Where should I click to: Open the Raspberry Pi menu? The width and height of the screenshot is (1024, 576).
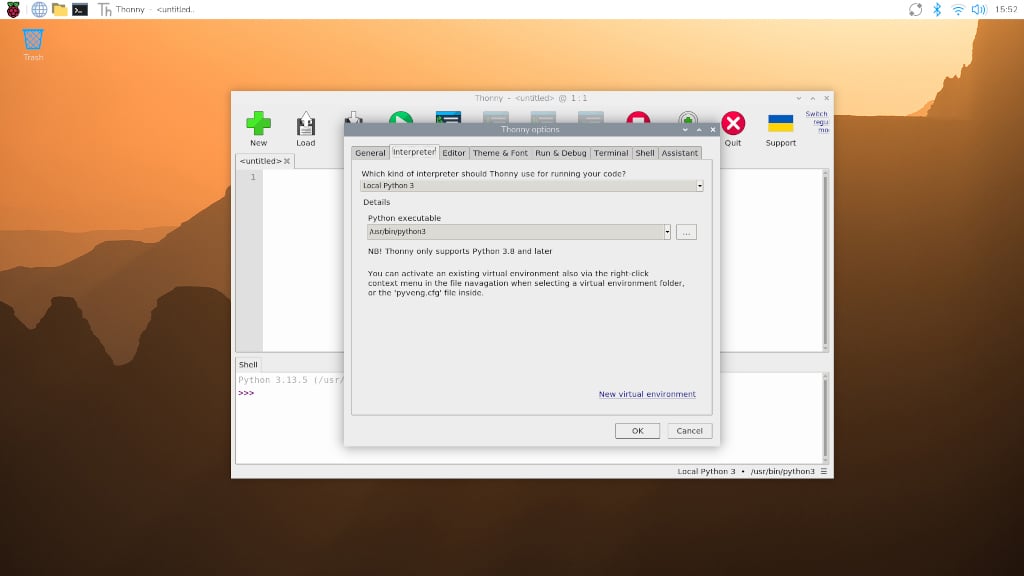coord(13,9)
